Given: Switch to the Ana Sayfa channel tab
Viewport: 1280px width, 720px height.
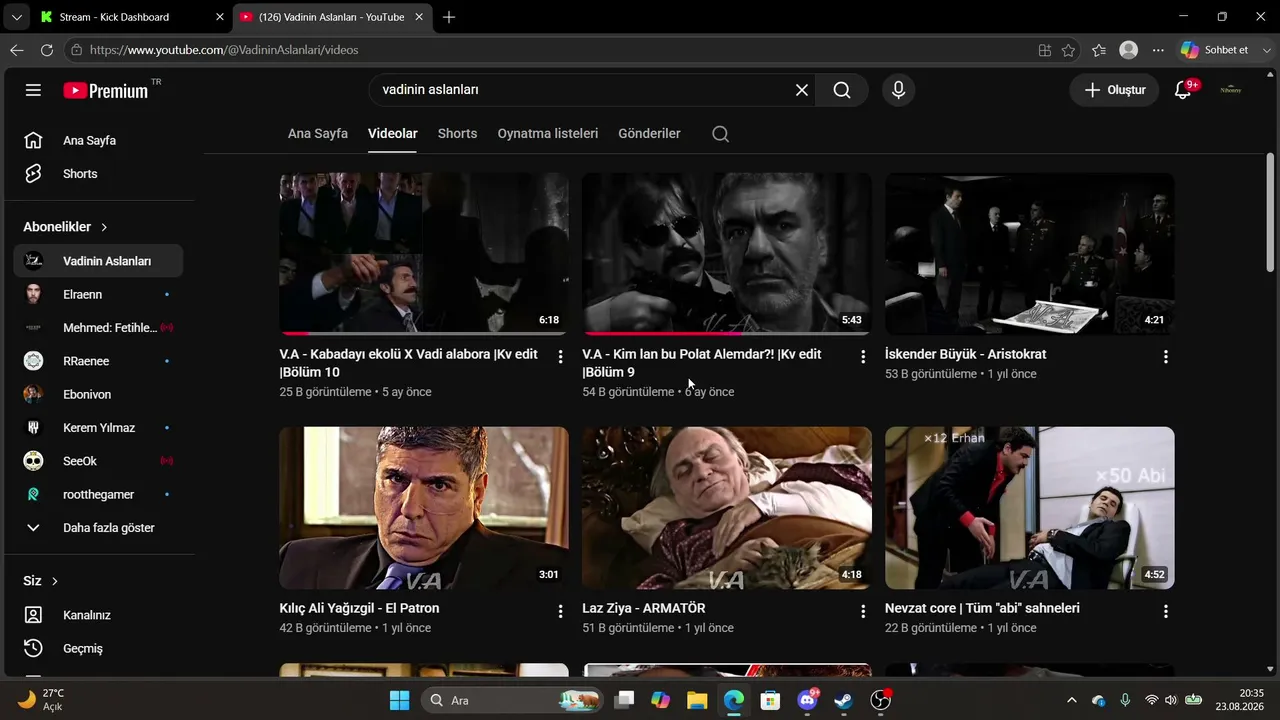Looking at the screenshot, I should 318,134.
